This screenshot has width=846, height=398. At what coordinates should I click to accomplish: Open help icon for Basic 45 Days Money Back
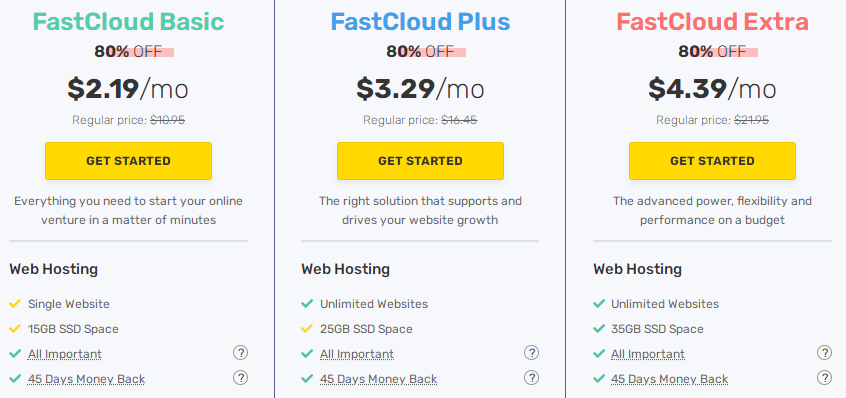[241, 378]
